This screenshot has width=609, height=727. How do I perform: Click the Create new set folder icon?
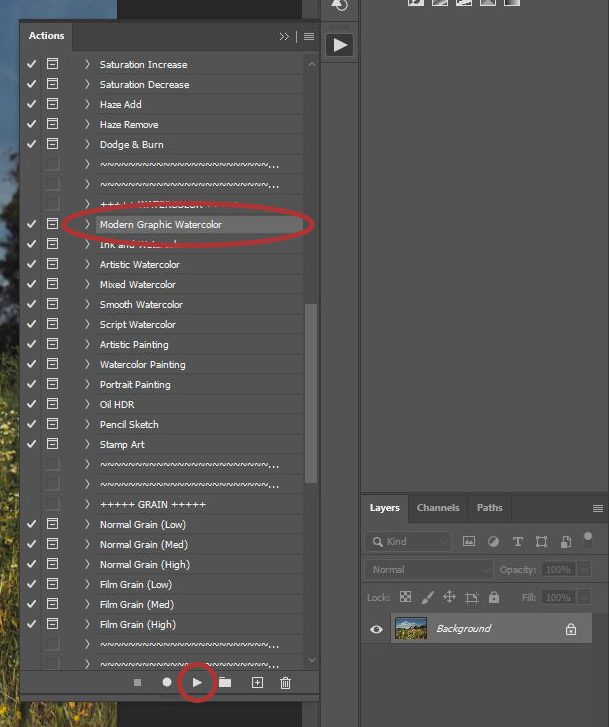225,682
